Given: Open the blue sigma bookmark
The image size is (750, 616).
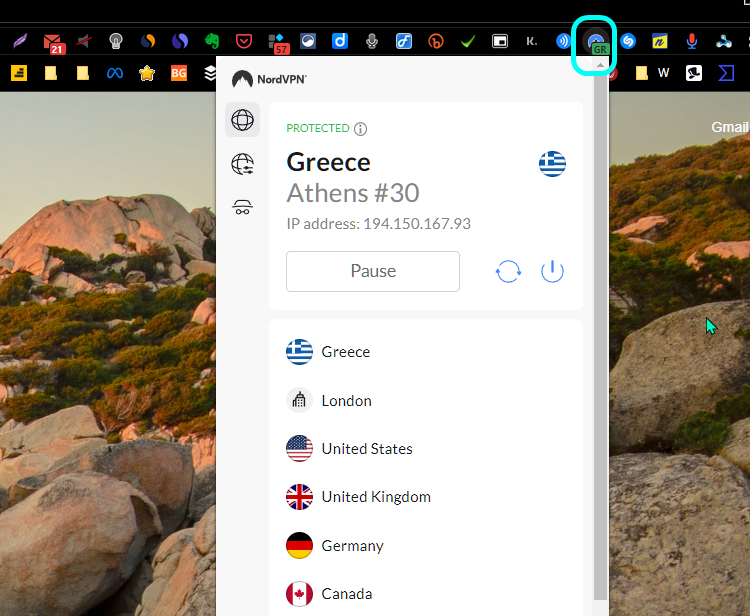Looking at the screenshot, I should (726, 73).
